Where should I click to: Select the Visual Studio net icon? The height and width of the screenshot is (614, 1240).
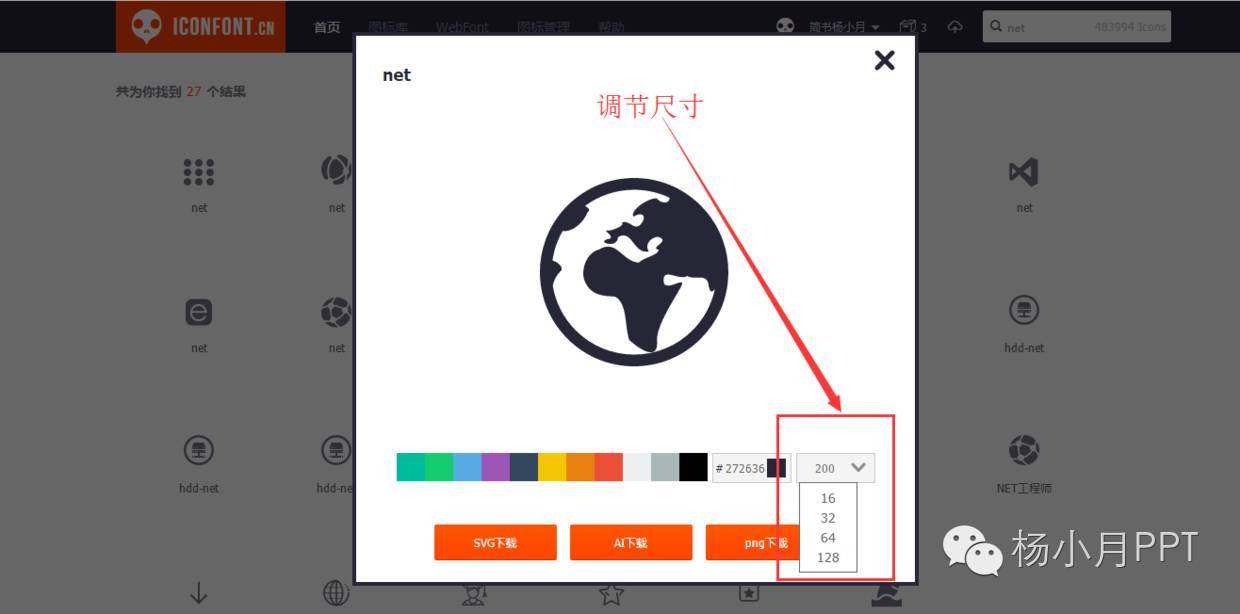(x=1023, y=172)
